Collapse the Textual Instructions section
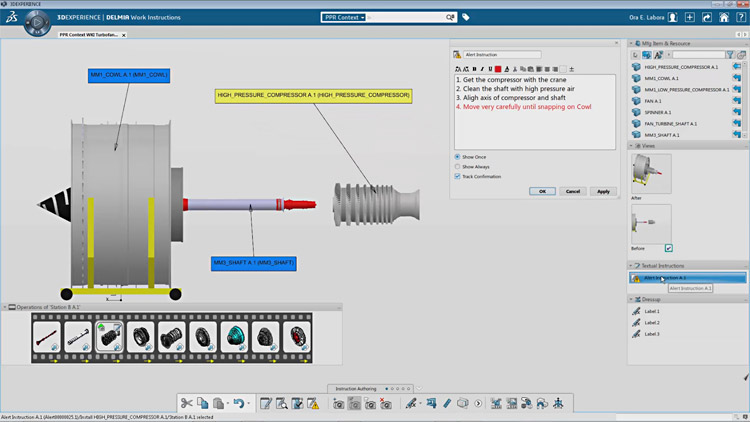Screen dimensions: 750x422 coord(632,265)
